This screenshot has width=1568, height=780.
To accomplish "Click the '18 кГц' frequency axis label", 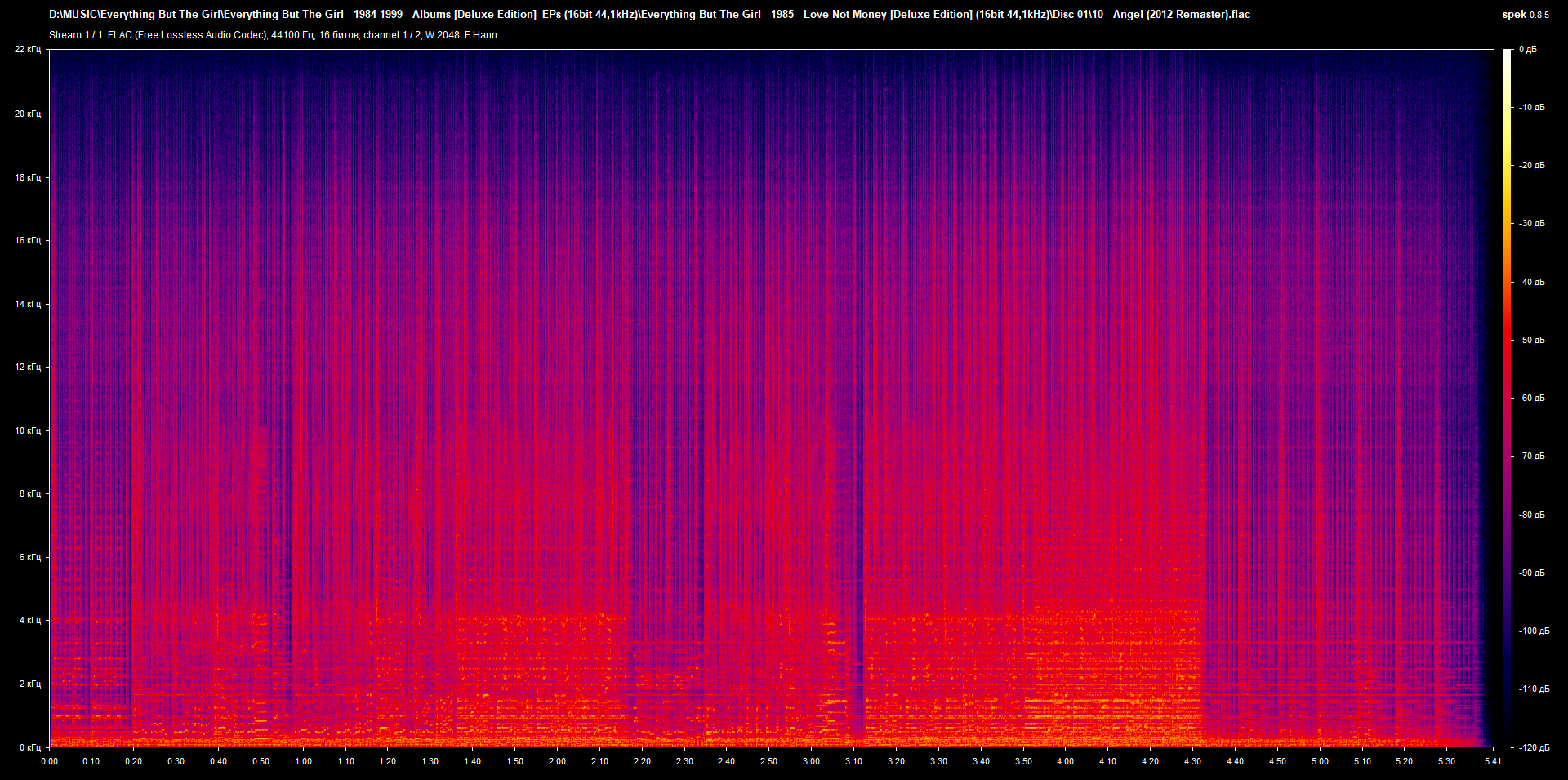I will 28,177.
